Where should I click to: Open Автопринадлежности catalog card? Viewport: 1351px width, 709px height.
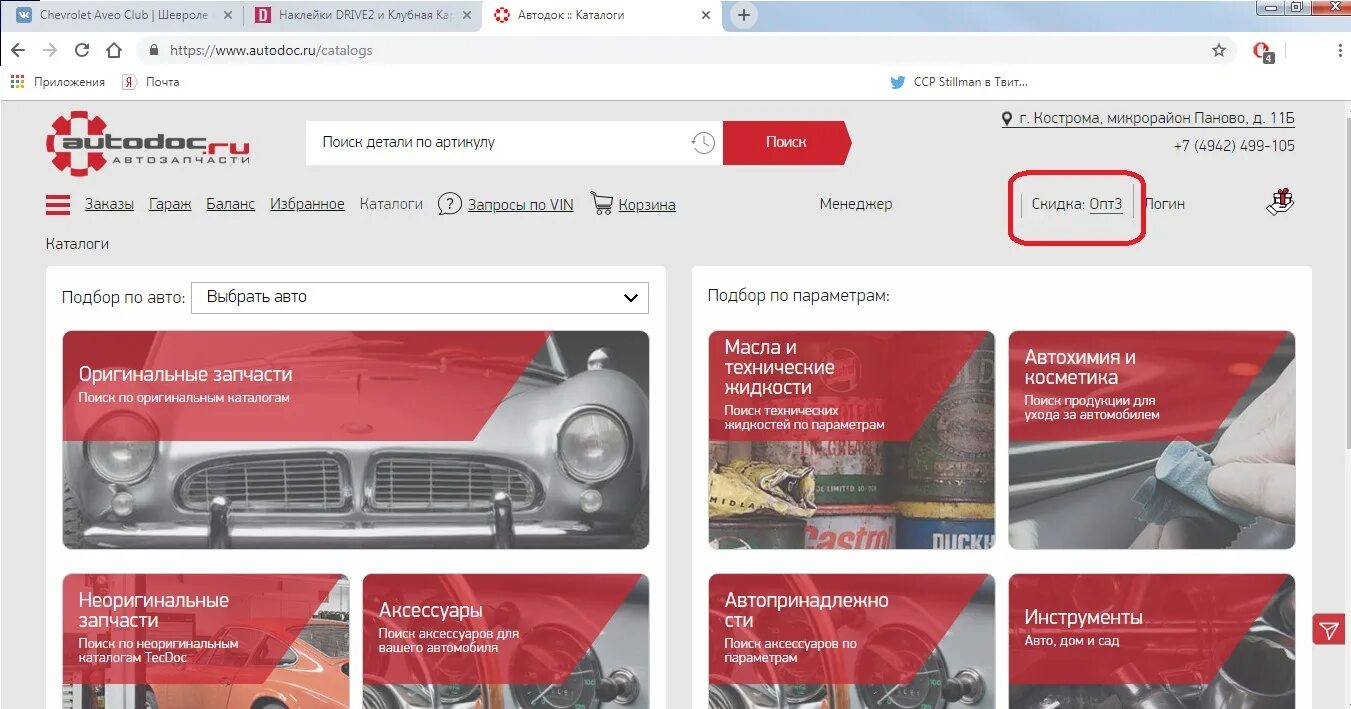click(852, 641)
